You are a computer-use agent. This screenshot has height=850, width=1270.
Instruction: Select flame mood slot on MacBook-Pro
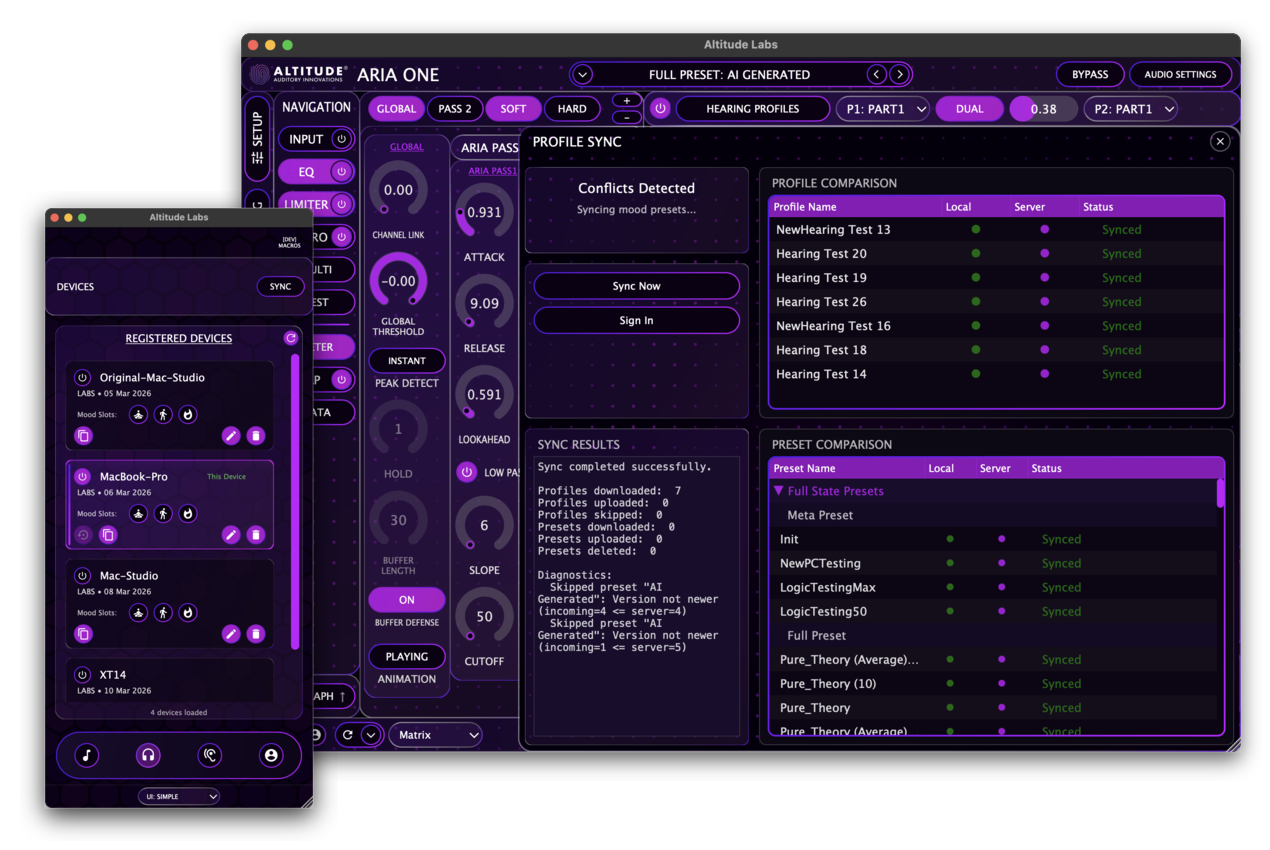[188, 514]
